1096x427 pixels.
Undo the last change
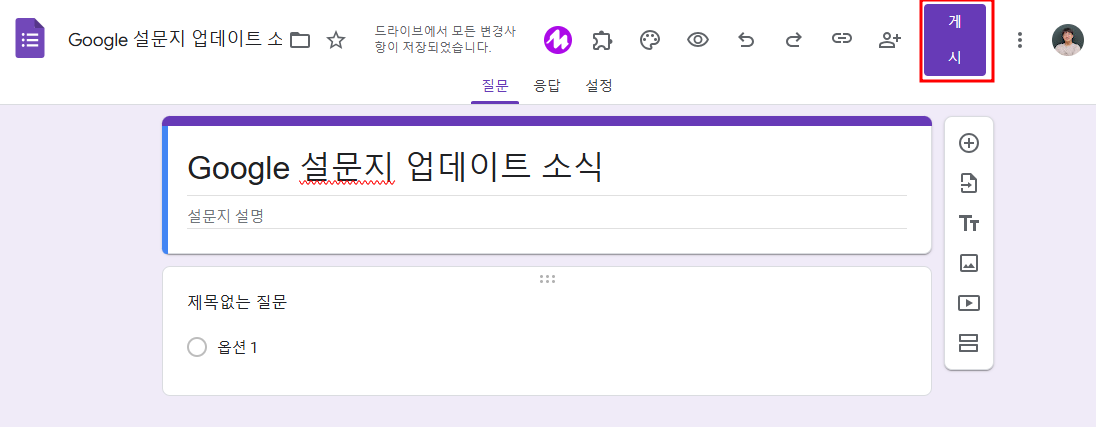tap(746, 40)
